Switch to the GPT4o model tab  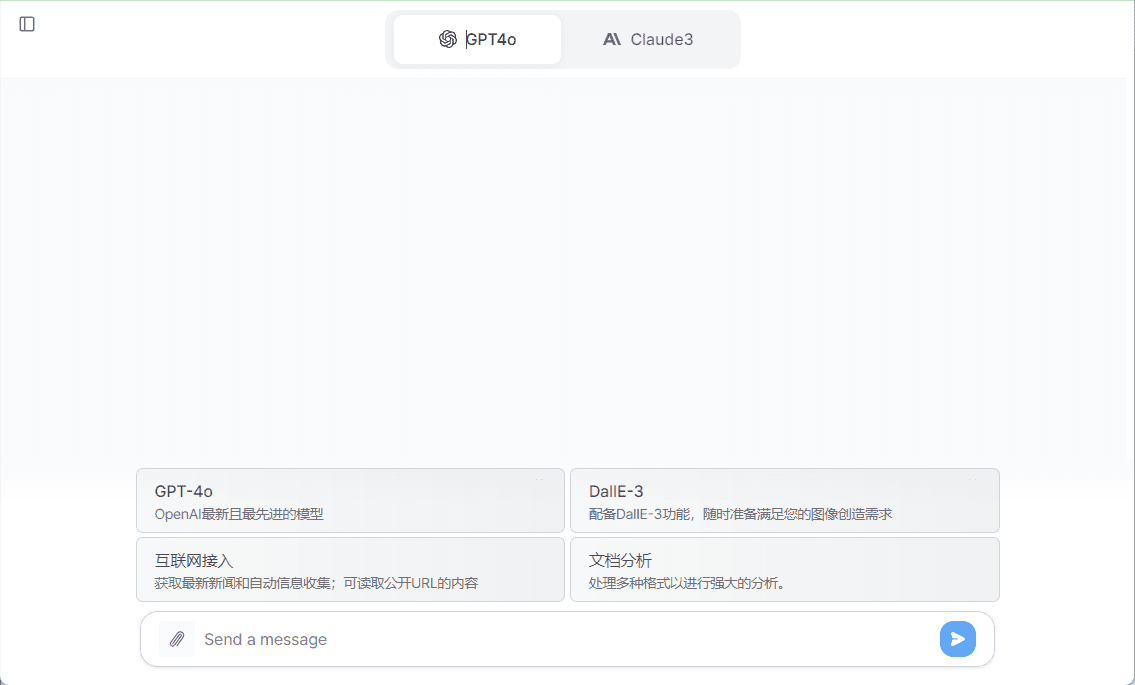478,40
